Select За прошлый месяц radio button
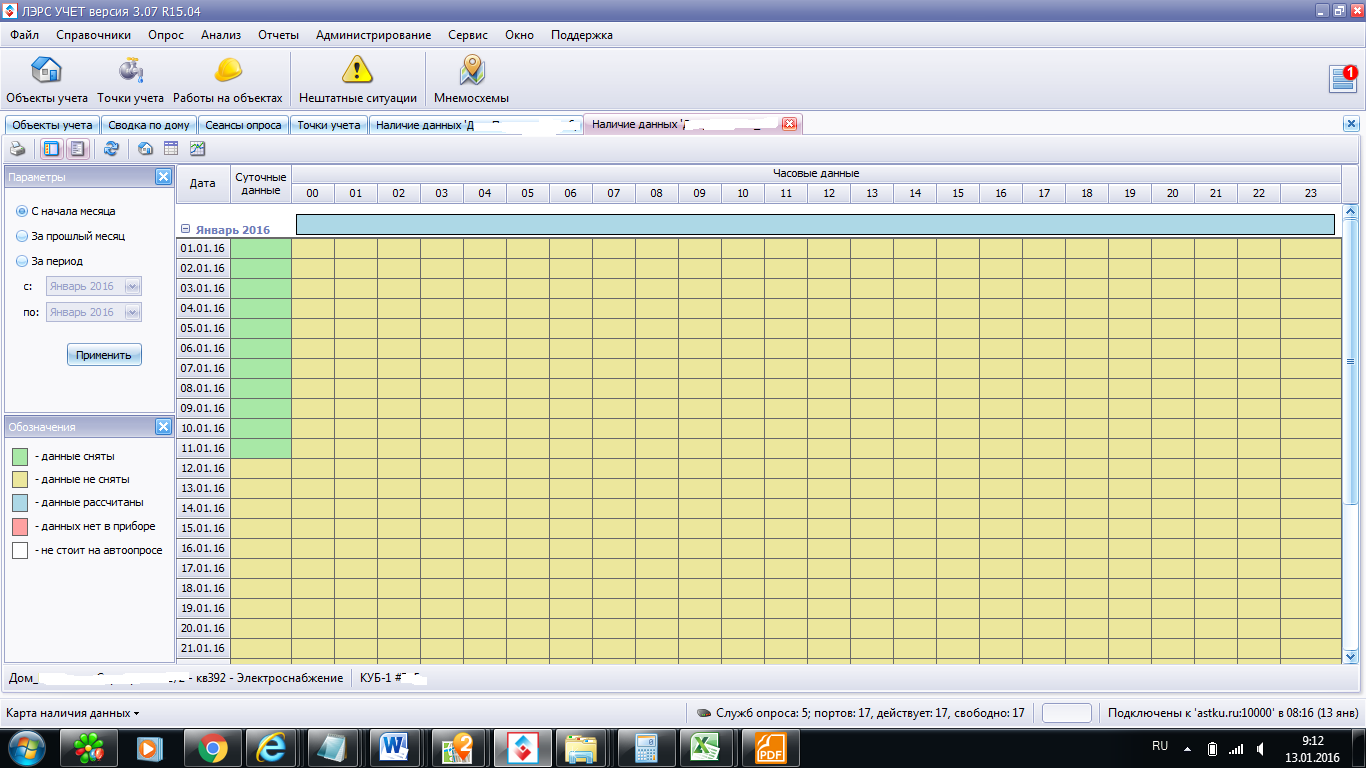The width and height of the screenshot is (1366, 768). pyautogui.click(x=22, y=237)
